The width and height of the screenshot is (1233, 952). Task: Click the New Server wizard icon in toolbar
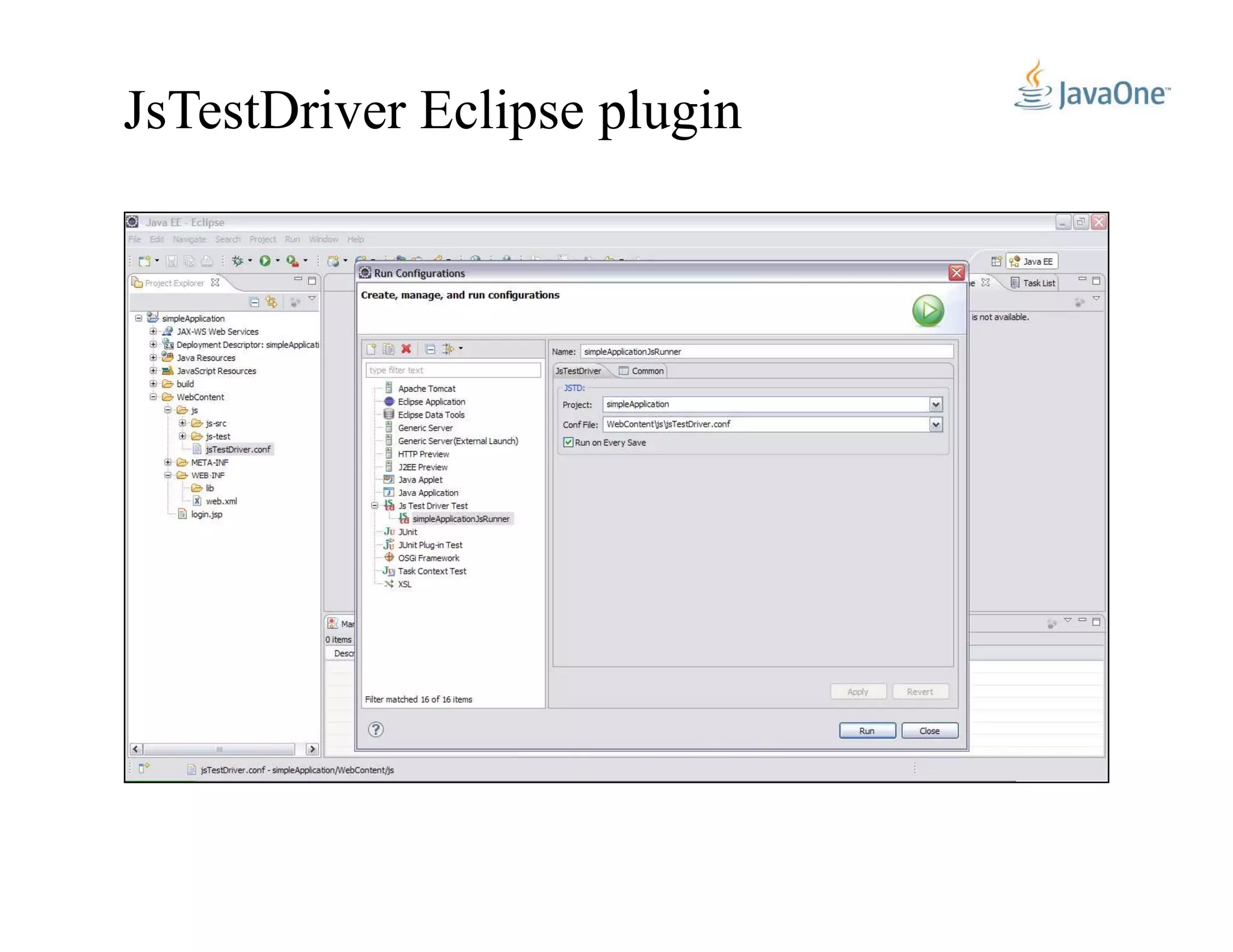click(x=333, y=261)
